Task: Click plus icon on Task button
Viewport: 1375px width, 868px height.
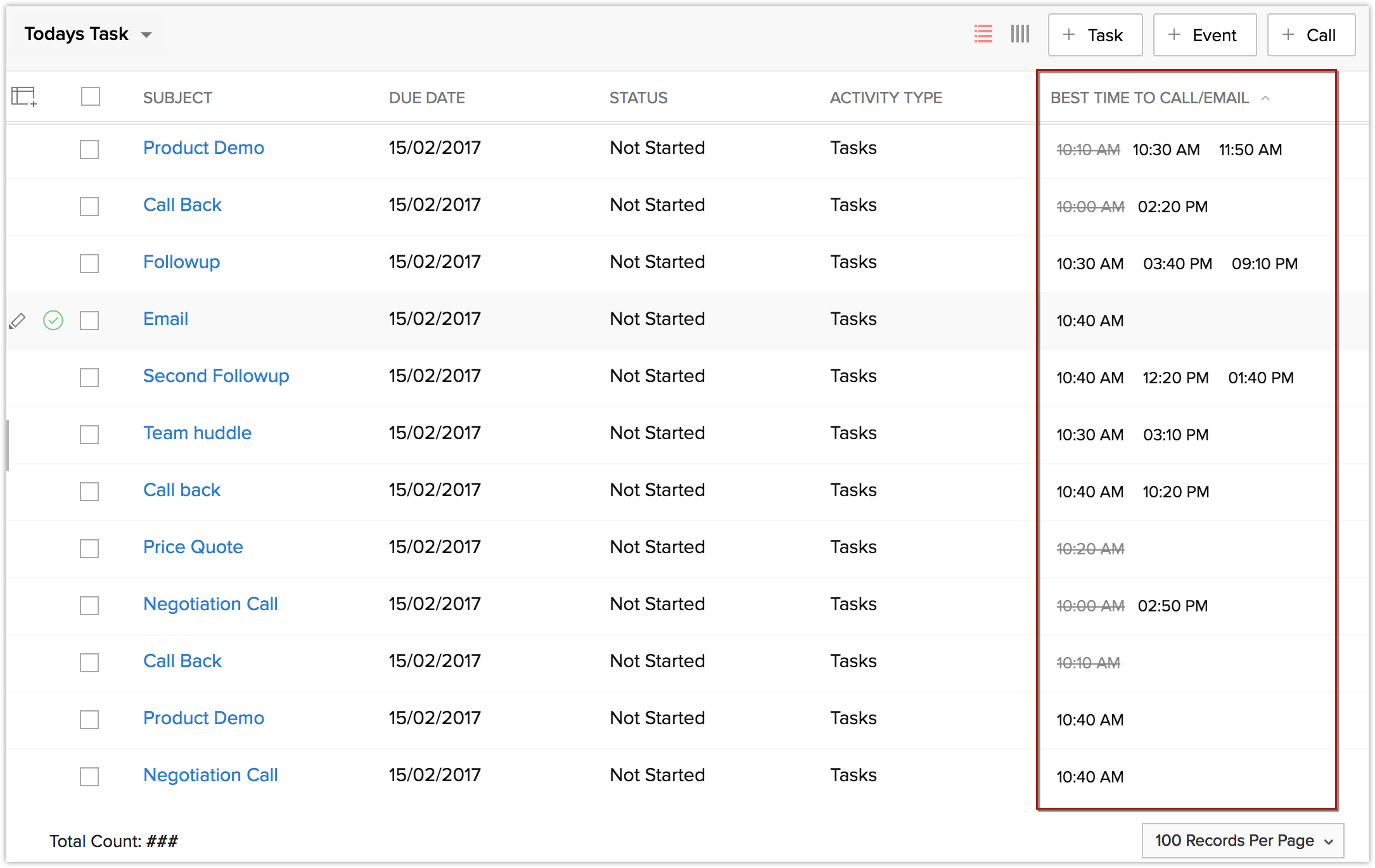Action: (1069, 35)
